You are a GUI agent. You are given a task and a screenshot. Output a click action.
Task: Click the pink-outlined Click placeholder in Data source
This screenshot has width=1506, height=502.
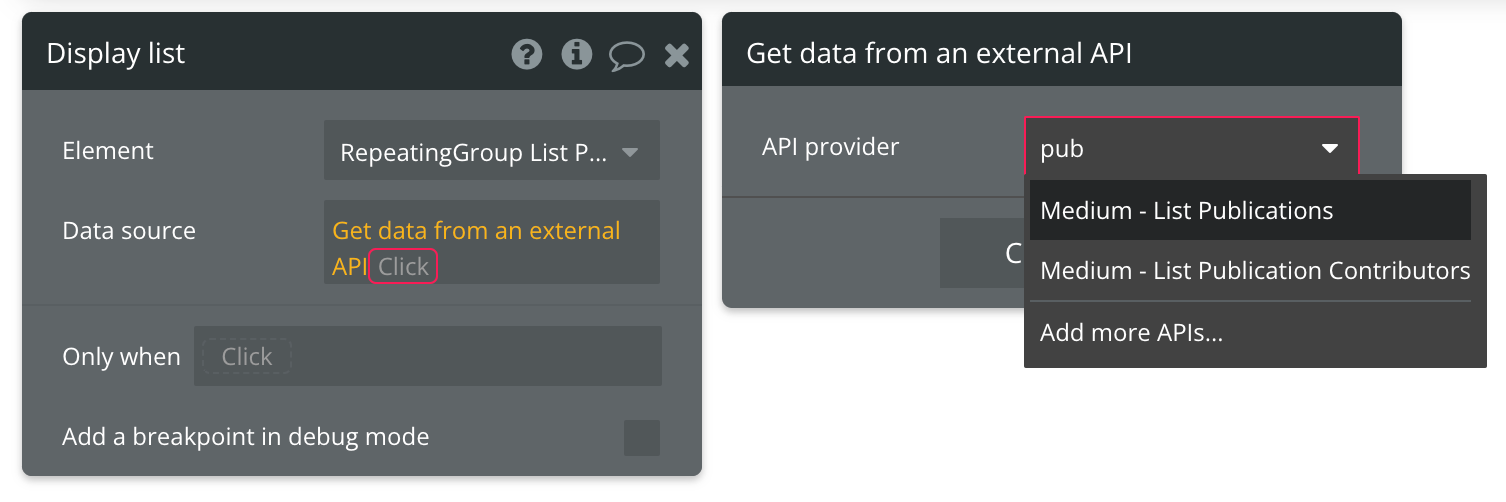pyautogui.click(x=403, y=267)
